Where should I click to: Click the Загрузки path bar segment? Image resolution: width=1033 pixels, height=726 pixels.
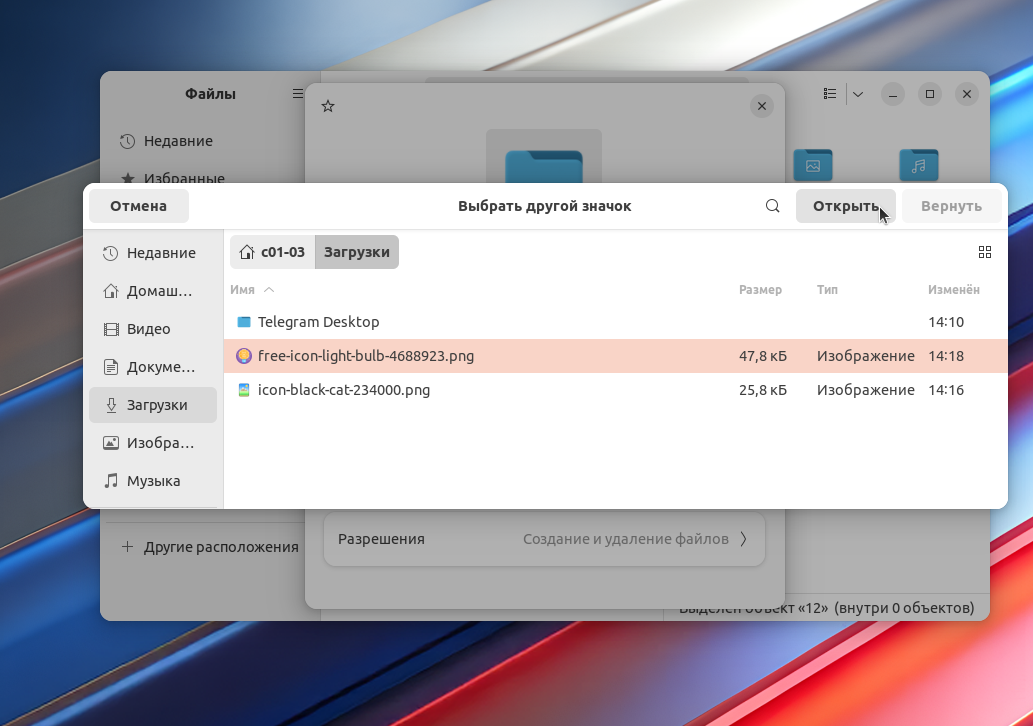click(357, 252)
